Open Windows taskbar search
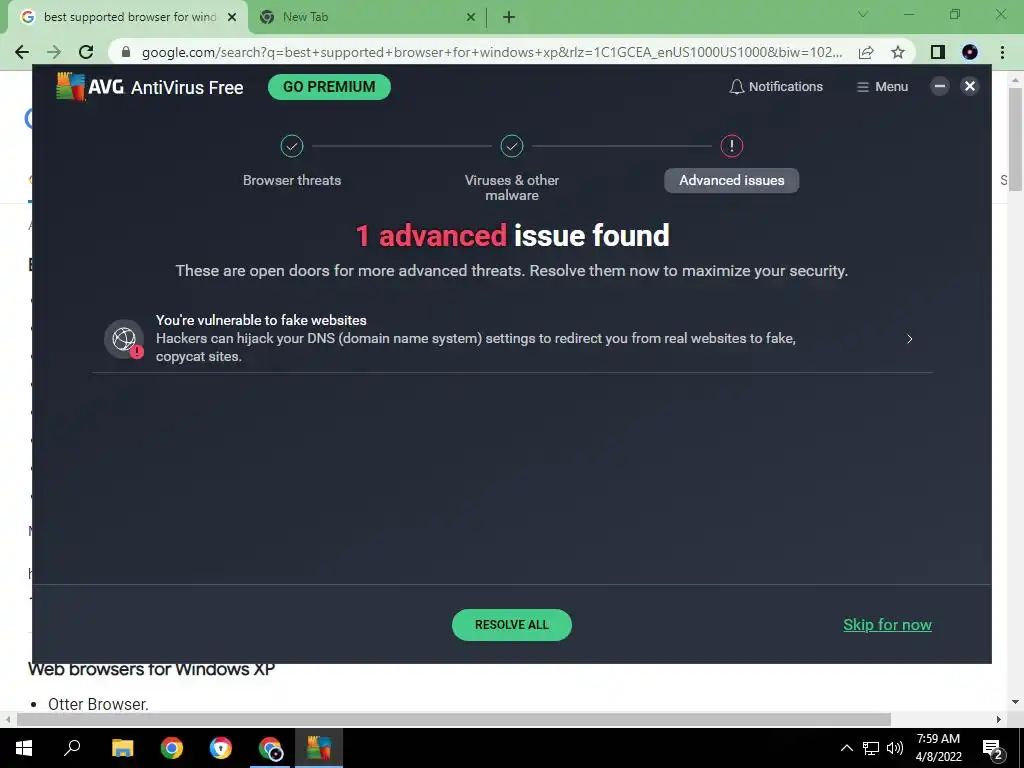Screen dimensions: 1024x768 point(72,748)
